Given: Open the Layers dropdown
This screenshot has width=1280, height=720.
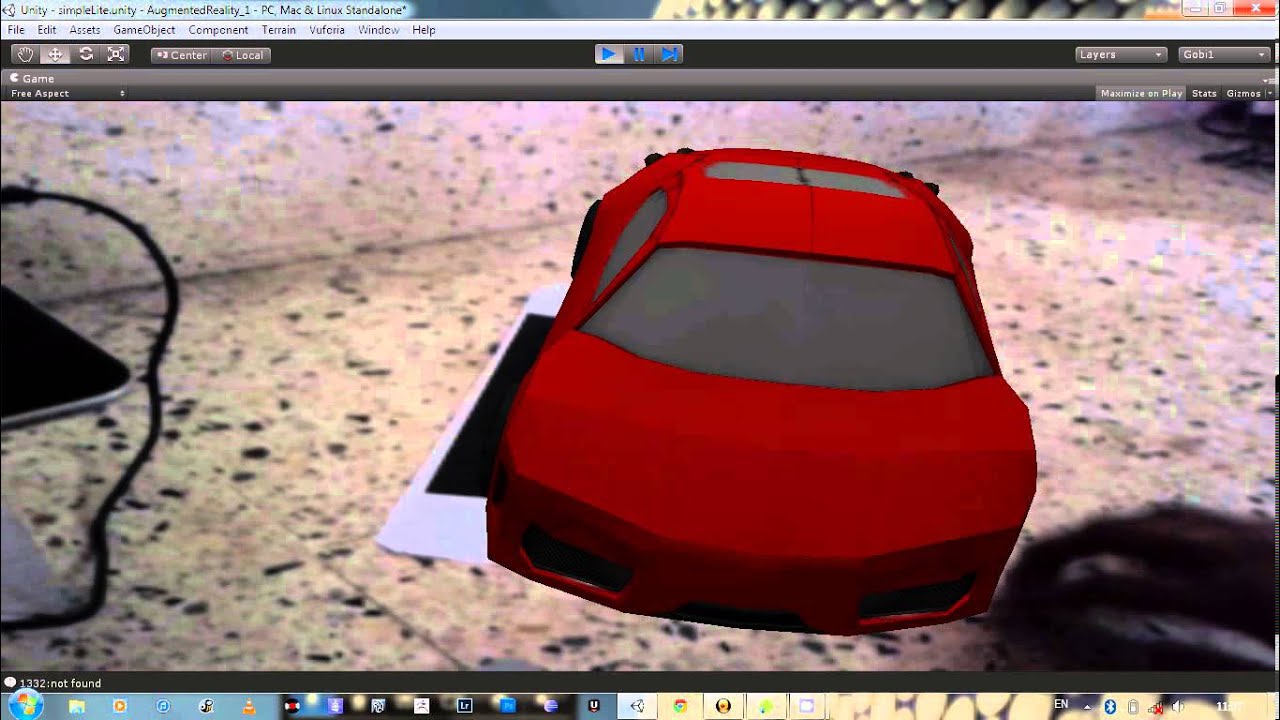Looking at the screenshot, I should click(1121, 55).
